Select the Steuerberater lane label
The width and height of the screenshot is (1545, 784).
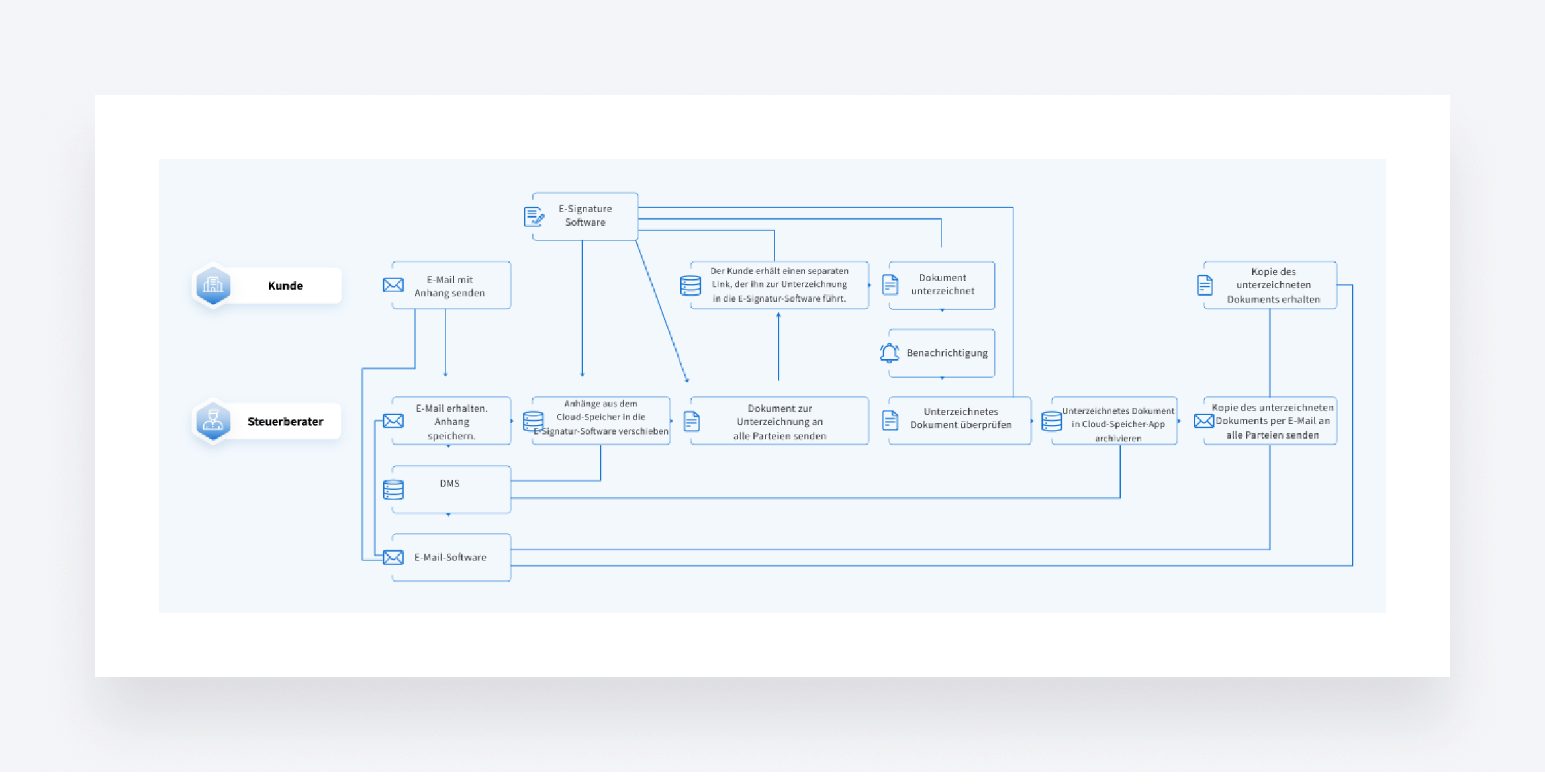(x=285, y=421)
